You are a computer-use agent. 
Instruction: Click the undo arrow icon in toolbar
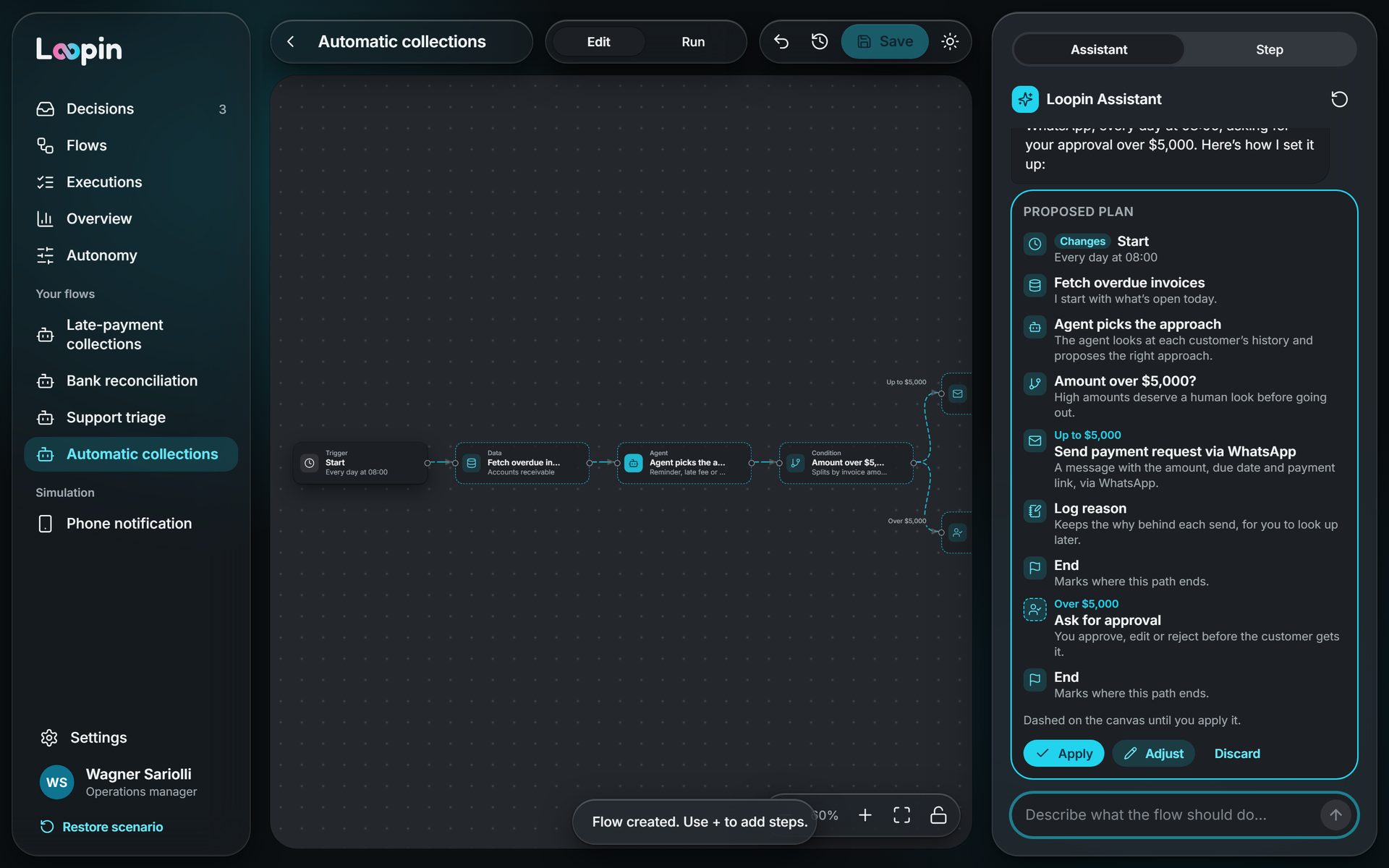[x=781, y=42]
